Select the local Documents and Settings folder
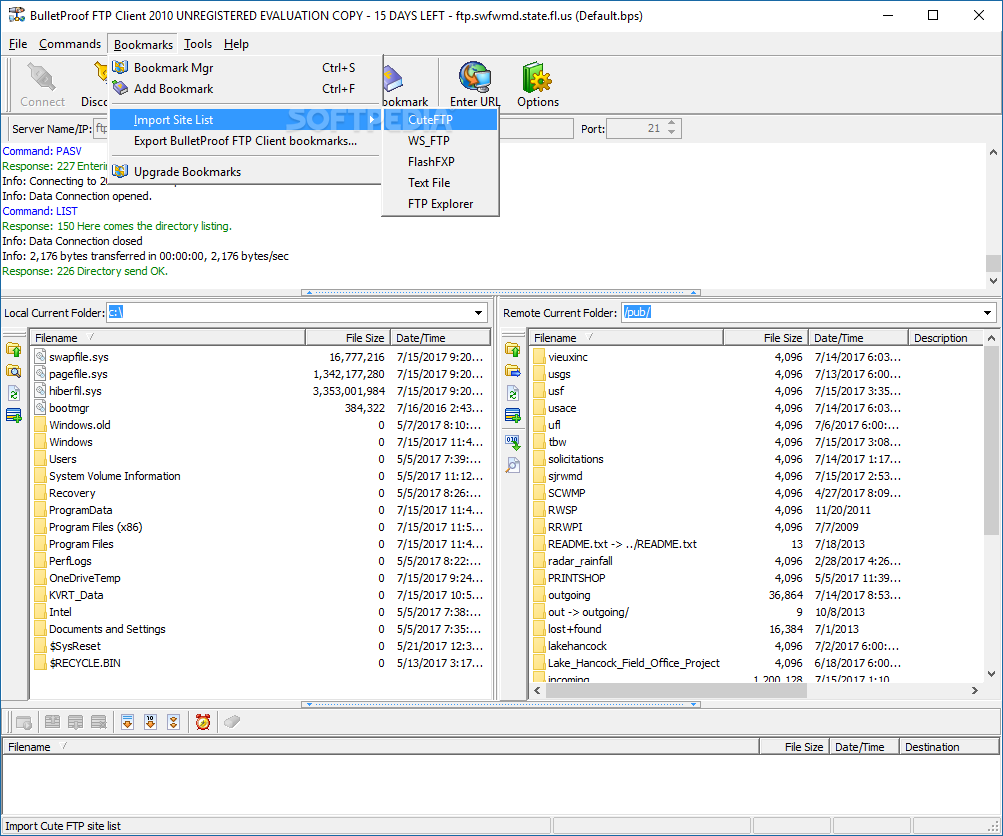The width and height of the screenshot is (1003, 836). (x=107, y=629)
